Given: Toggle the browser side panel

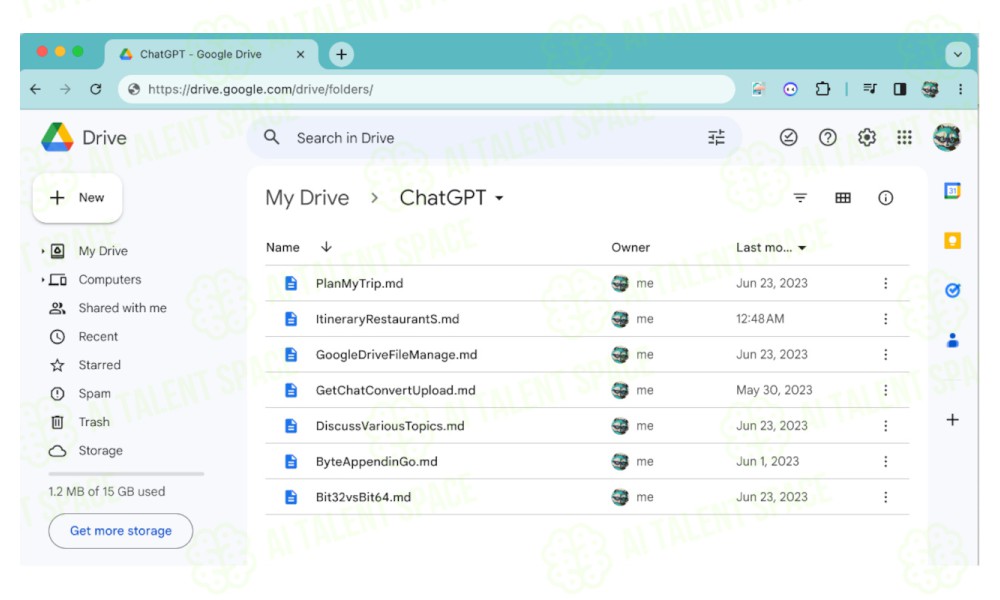Looking at the screenshot, I should (x=900, y=89).
